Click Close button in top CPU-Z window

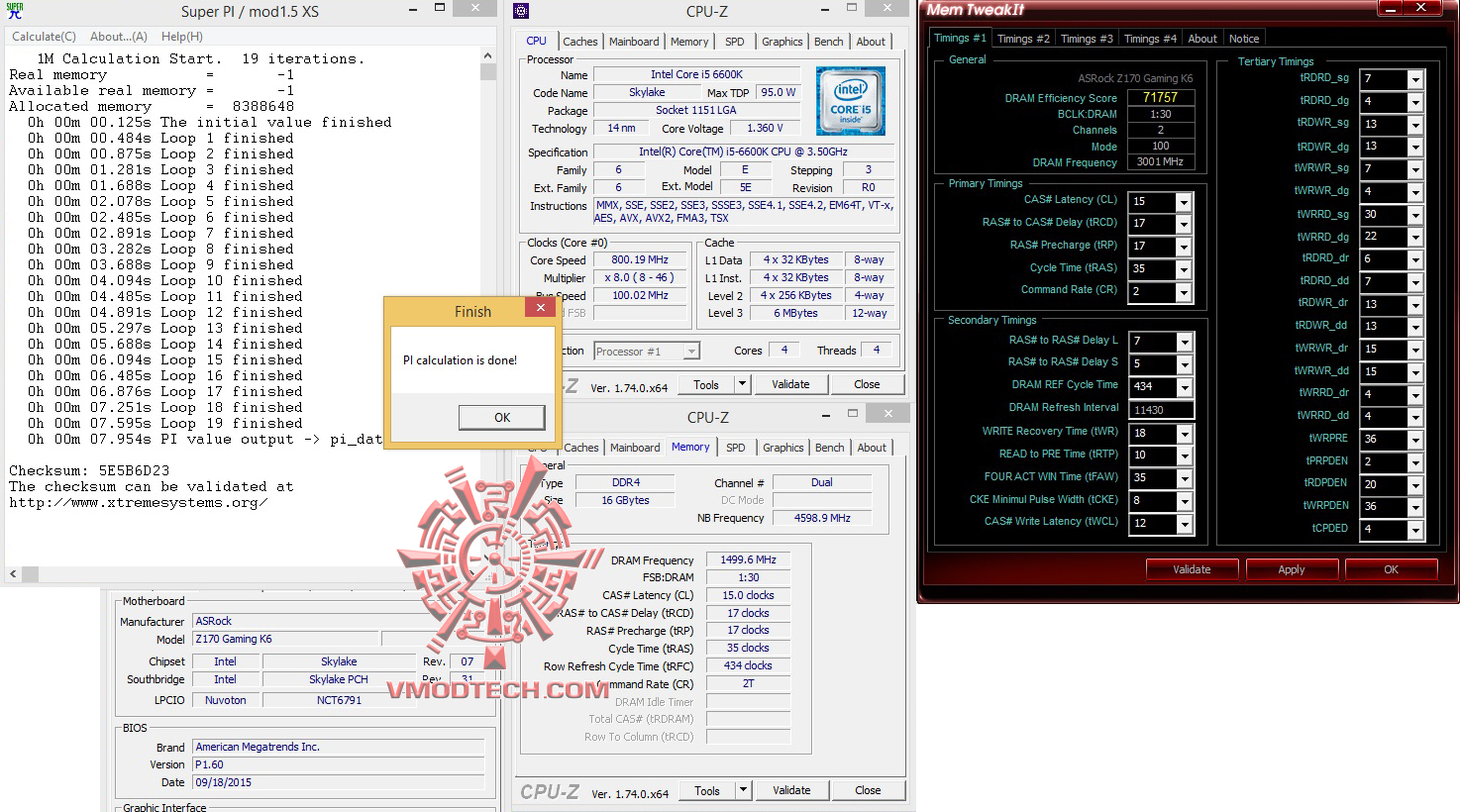tap(867, 384)
